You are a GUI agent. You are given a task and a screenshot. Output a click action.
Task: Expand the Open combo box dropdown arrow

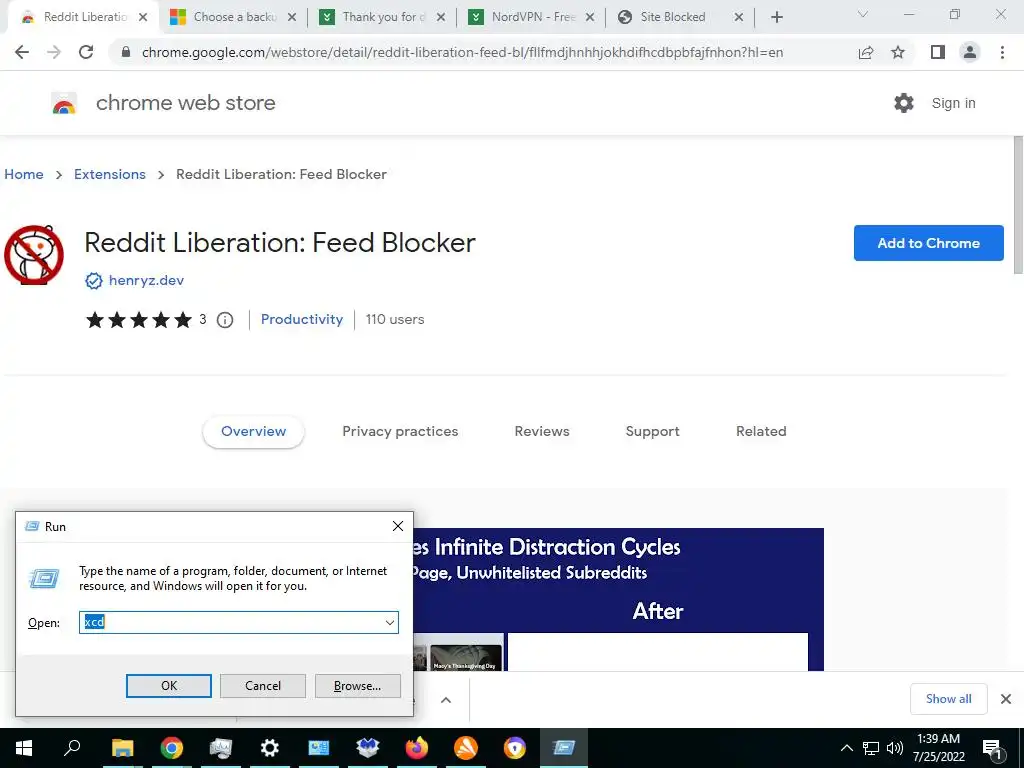(390, 622)
